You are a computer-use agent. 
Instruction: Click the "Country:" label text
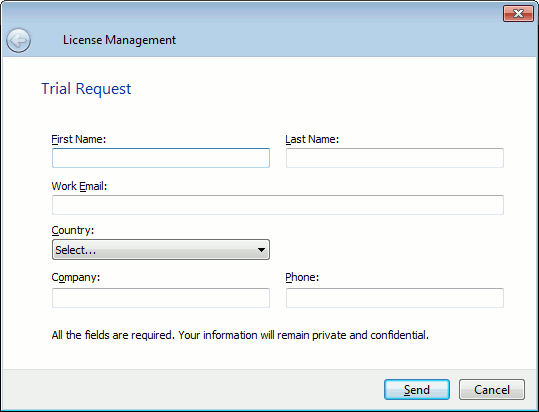73,230
